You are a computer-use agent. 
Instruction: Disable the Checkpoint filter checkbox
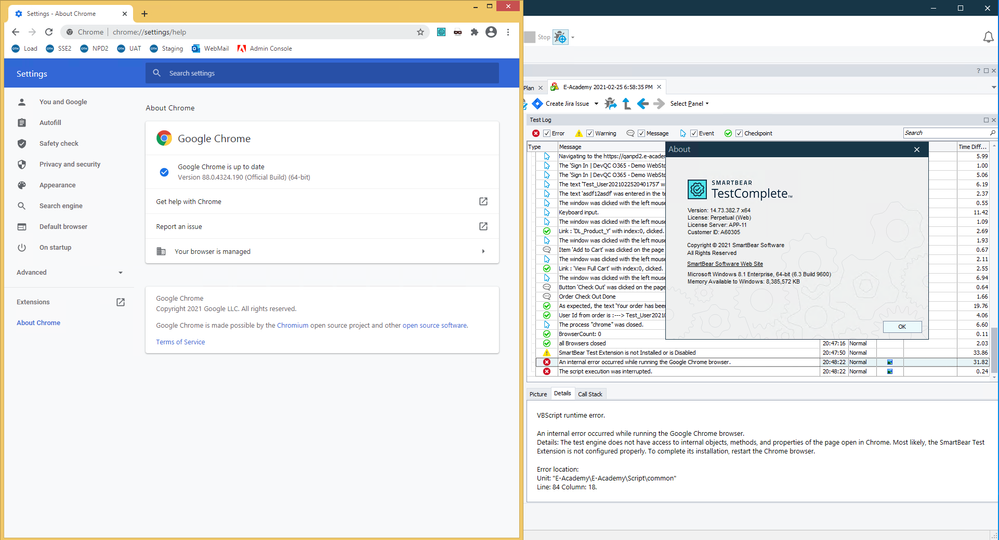pyautogui.click(x=739, y=133)
